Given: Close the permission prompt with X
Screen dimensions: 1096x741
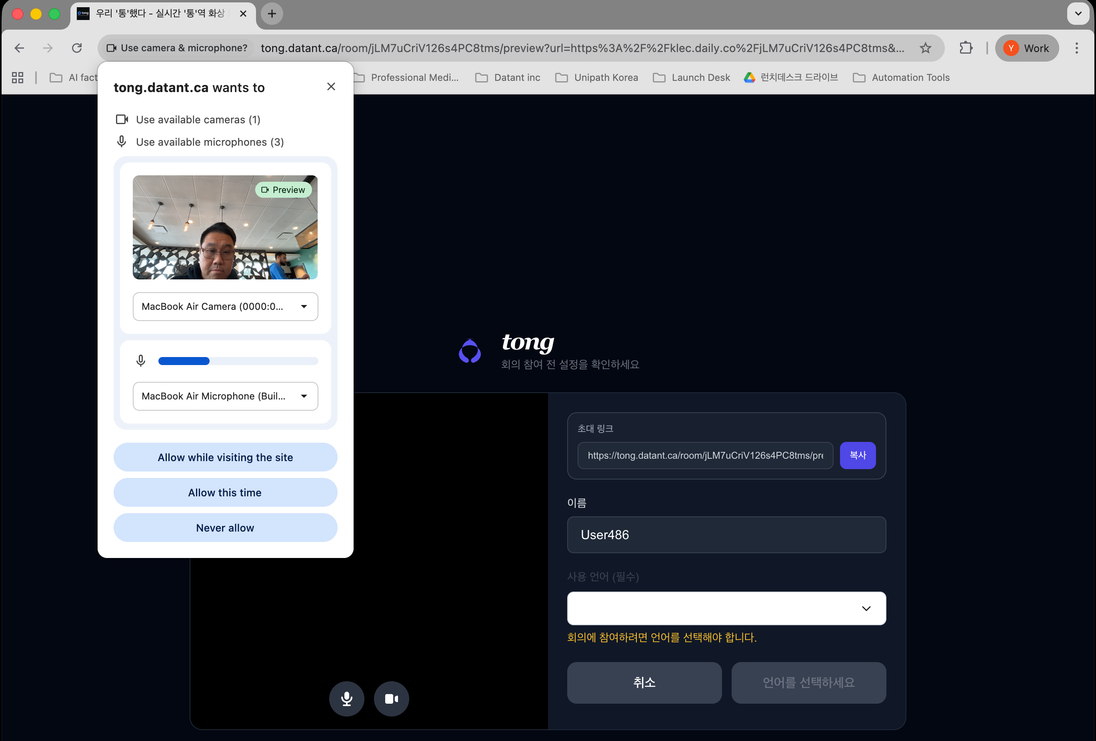Looking at the screenshot, I should (x=331, y=87).
